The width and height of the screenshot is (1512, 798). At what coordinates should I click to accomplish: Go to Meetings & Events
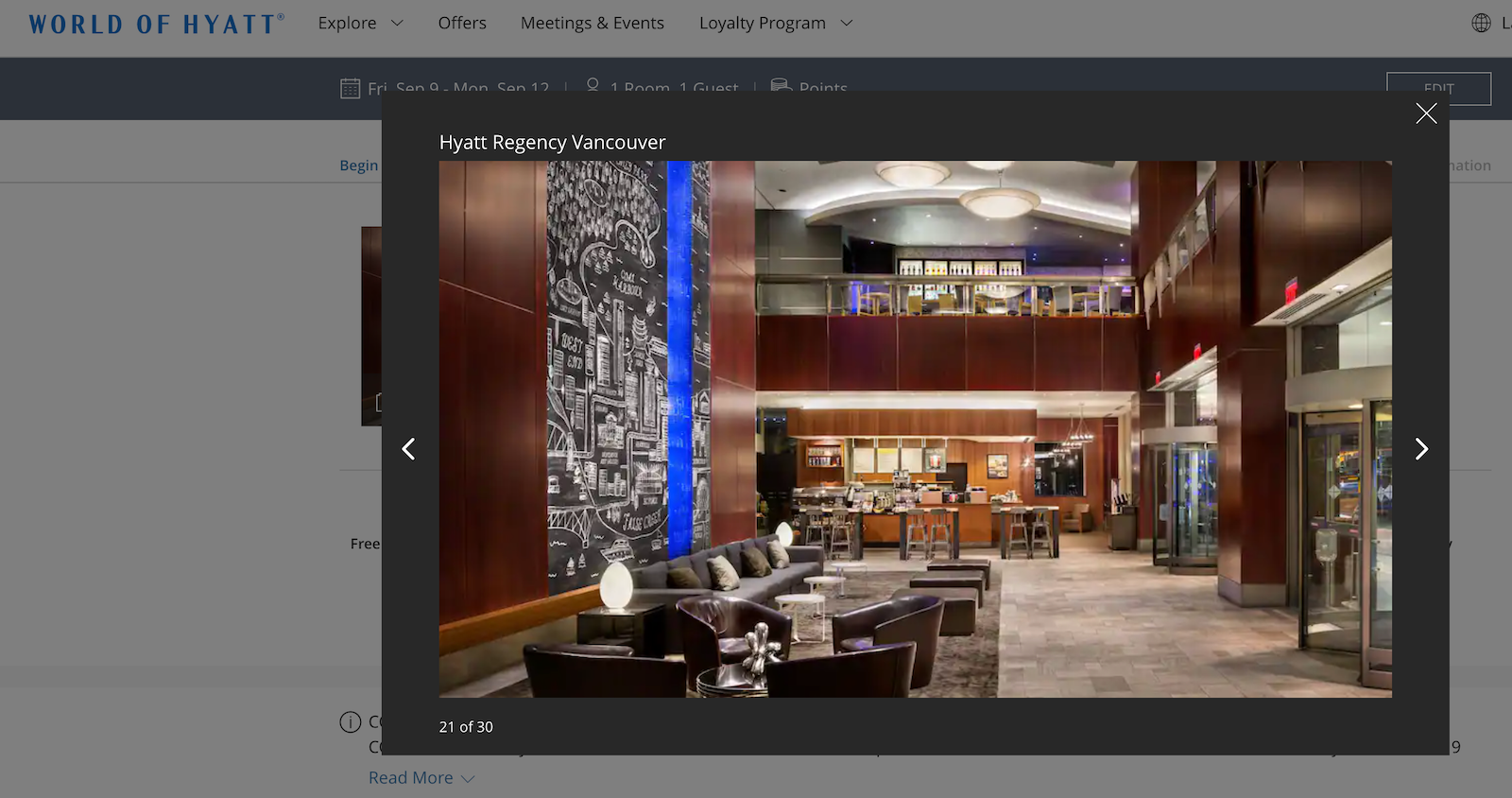click(x=593, y=23)
